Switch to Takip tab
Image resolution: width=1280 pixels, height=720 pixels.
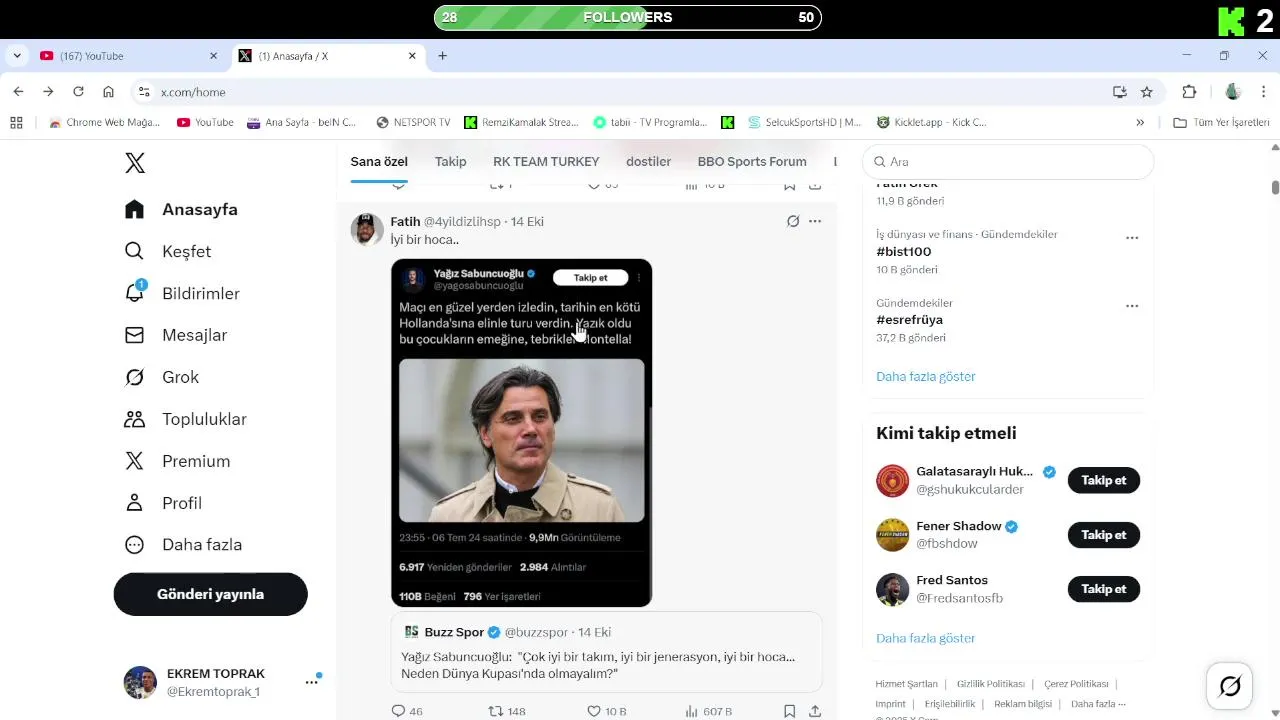point(450,161)
